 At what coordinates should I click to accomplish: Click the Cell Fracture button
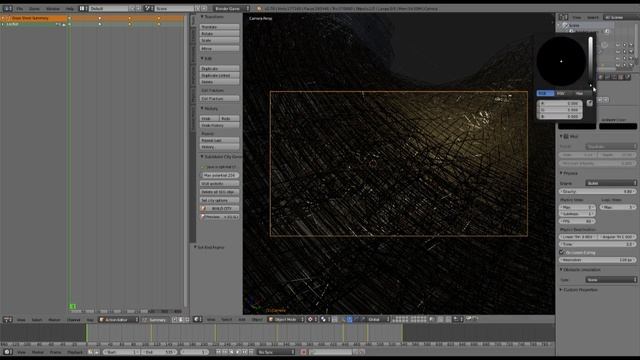[220, 98]
